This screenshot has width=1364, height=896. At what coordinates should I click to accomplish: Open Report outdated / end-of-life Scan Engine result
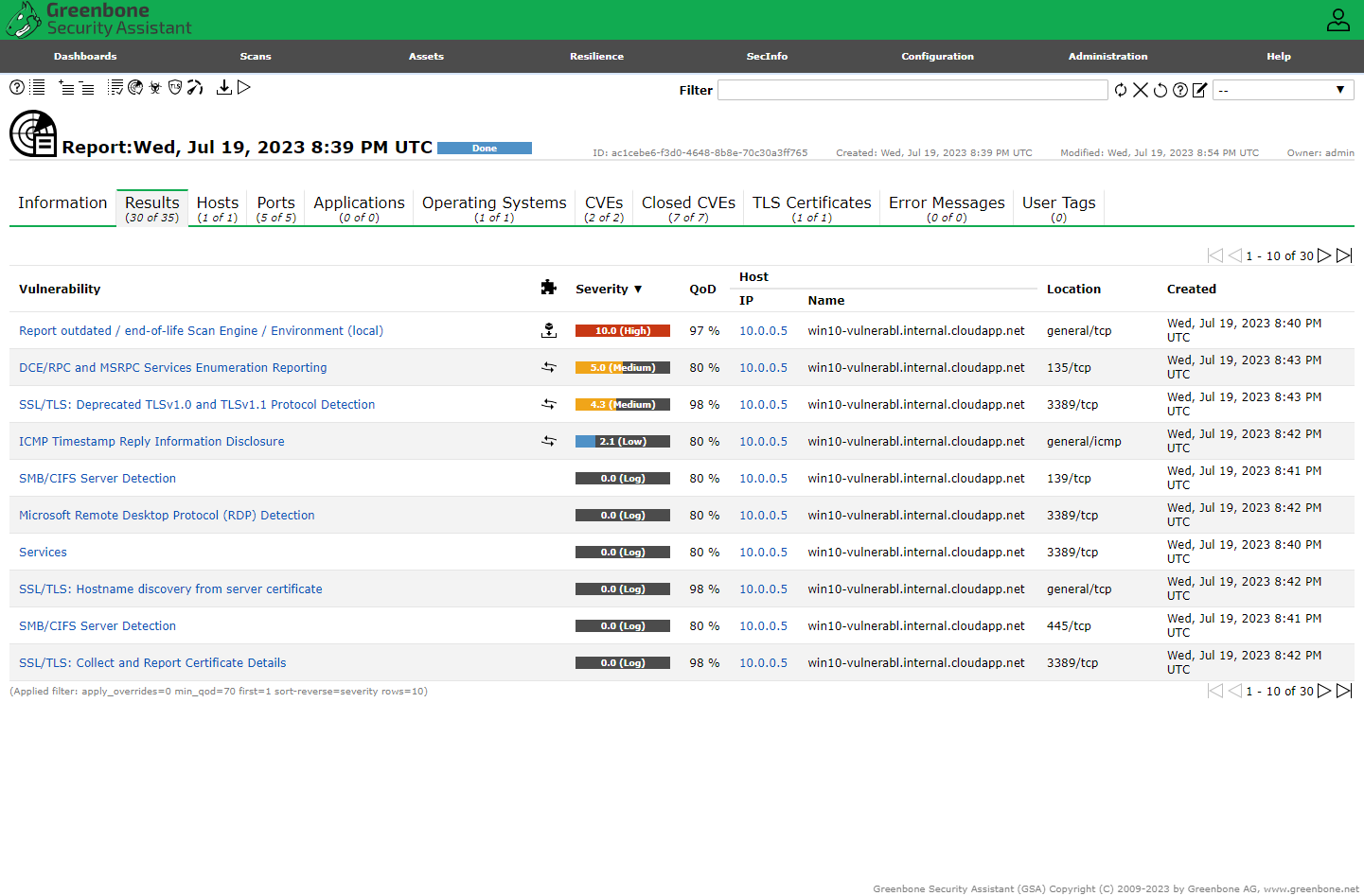pos(201,330)
